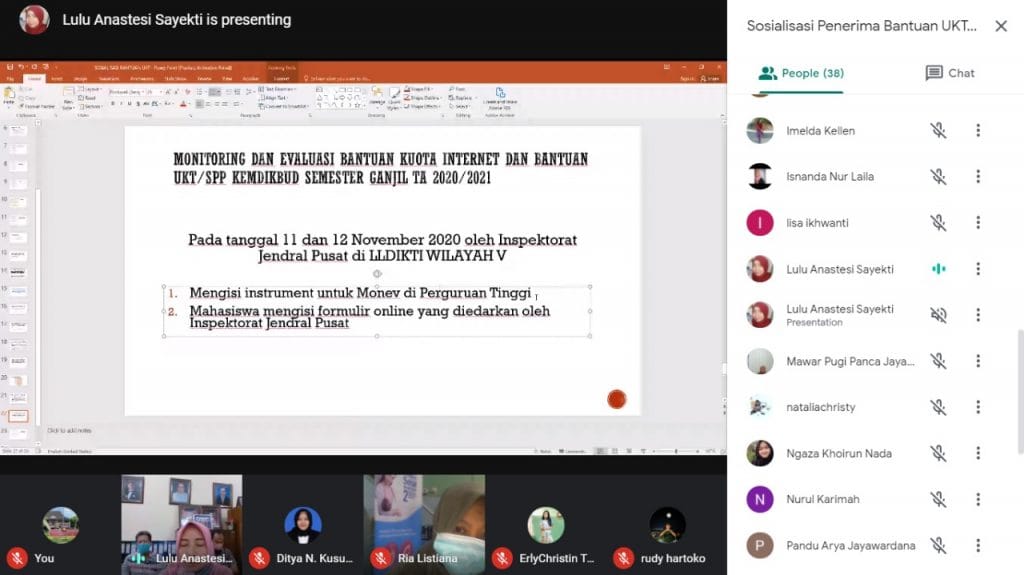Click the Ria Listiana video tile
The image size is (1024, 575).
(x=424, y=525)
